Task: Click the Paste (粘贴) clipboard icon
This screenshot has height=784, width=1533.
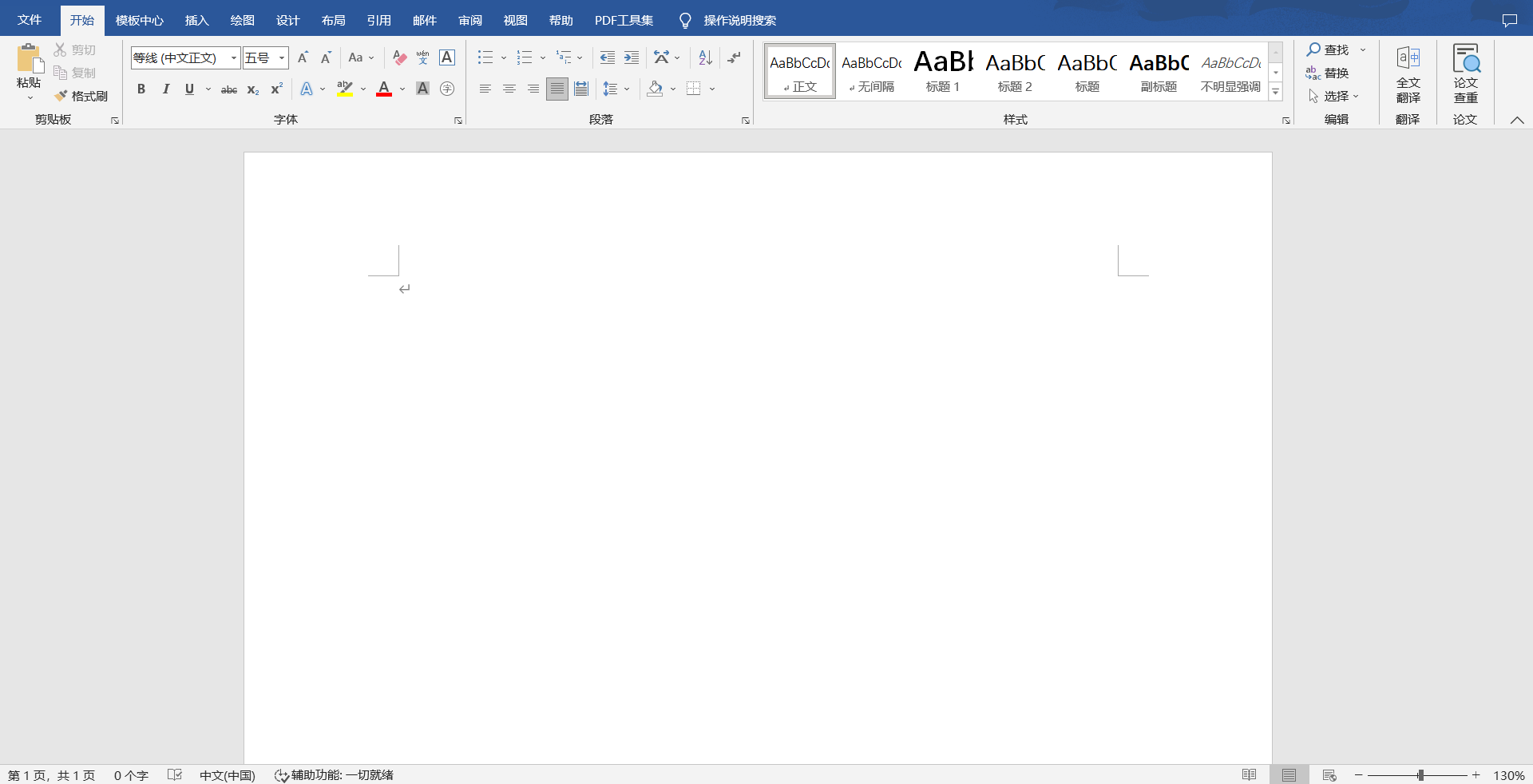Action: point(29,58)
